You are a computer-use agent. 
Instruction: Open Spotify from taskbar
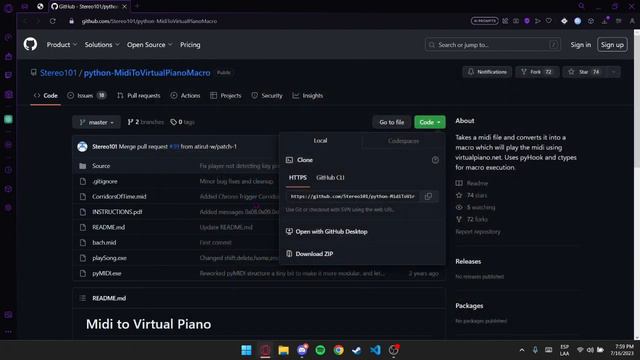[x=320, y=350]
